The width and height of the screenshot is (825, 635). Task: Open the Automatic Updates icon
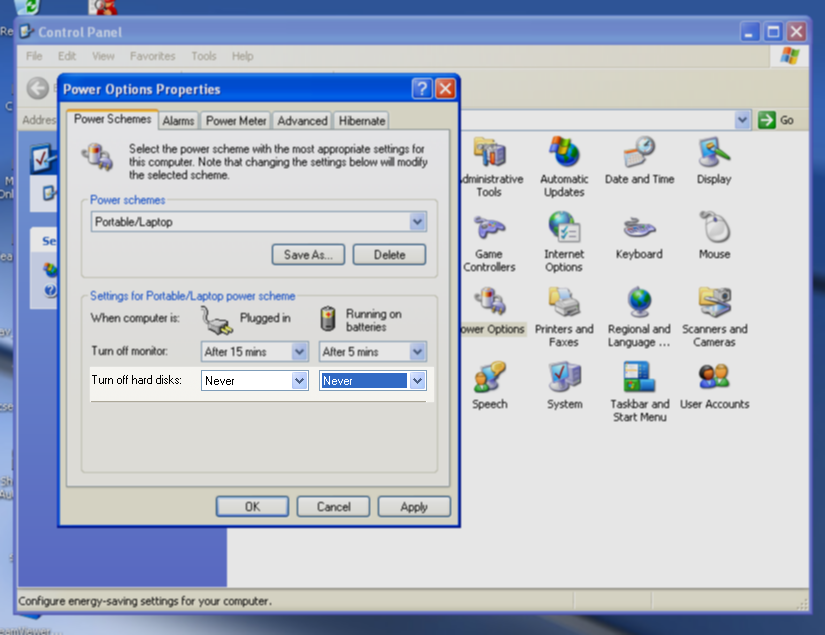coord(564,167)
